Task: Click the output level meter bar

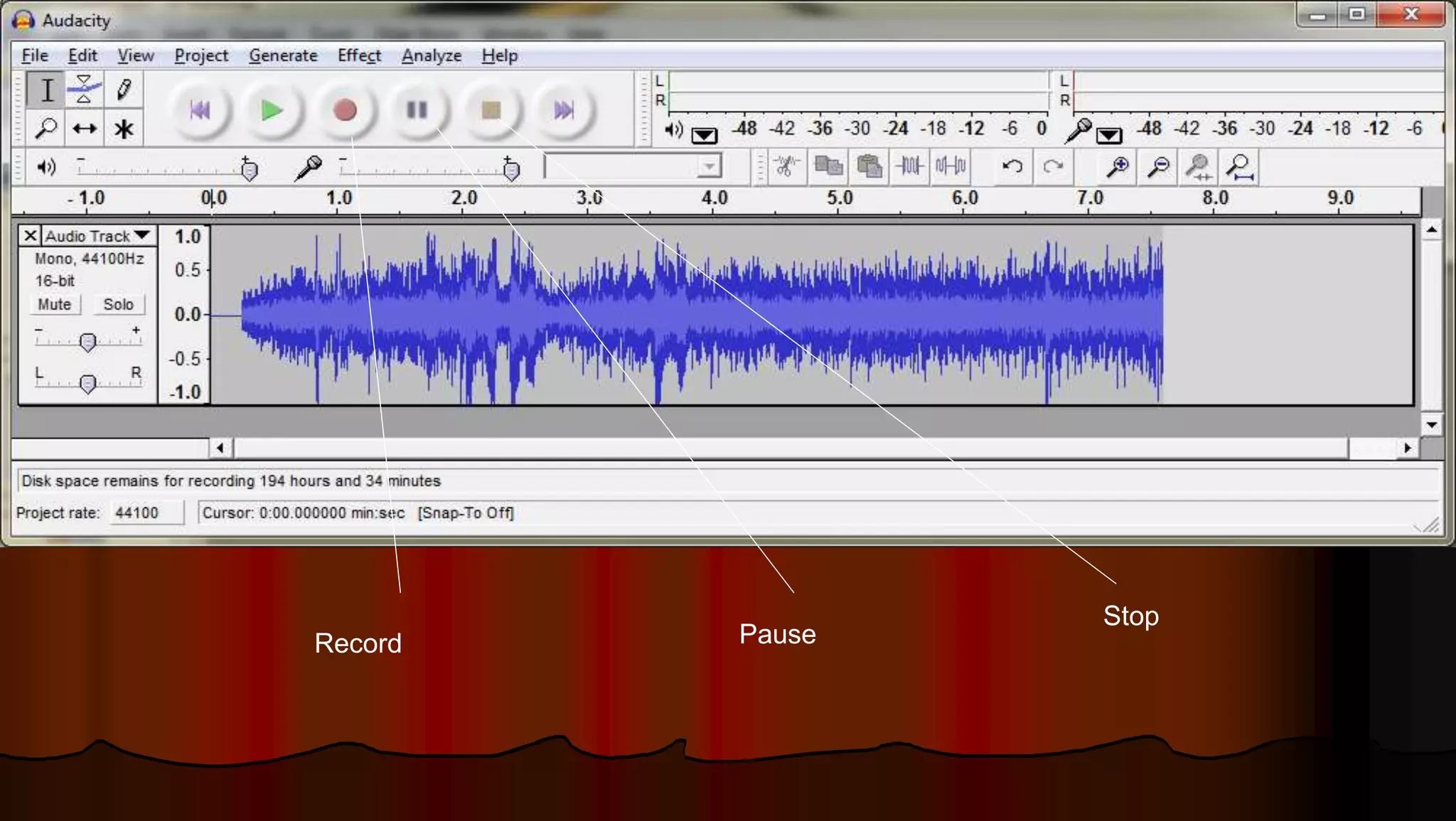Action: (859, 92)
